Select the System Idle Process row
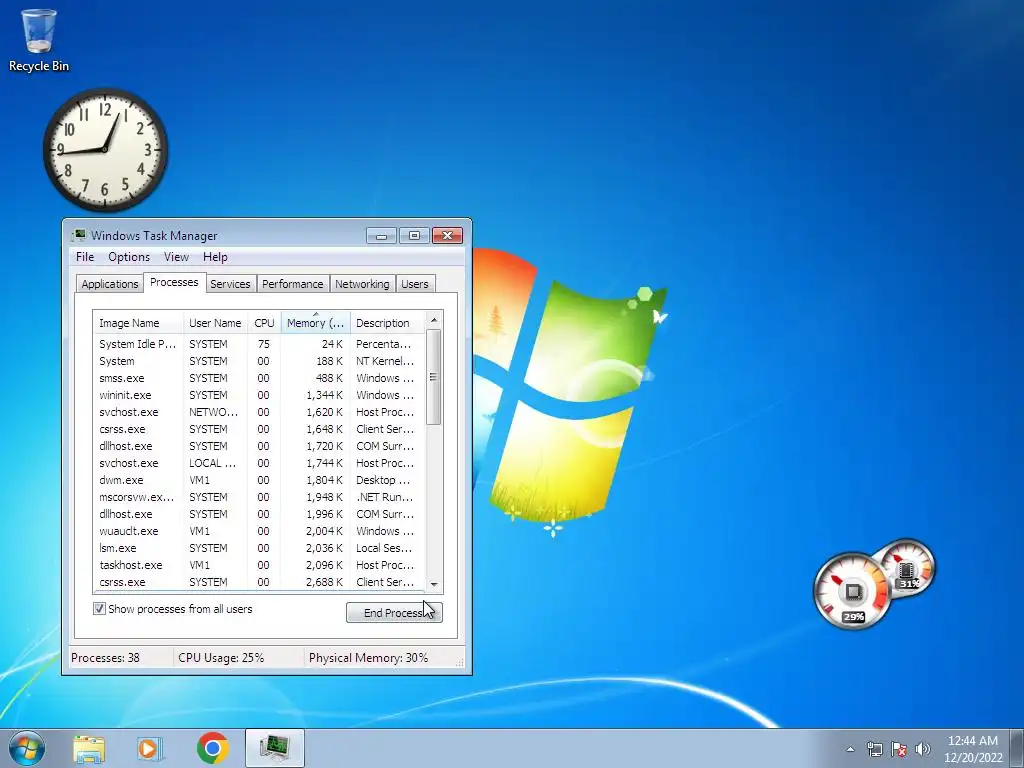 tap(259, 344)
